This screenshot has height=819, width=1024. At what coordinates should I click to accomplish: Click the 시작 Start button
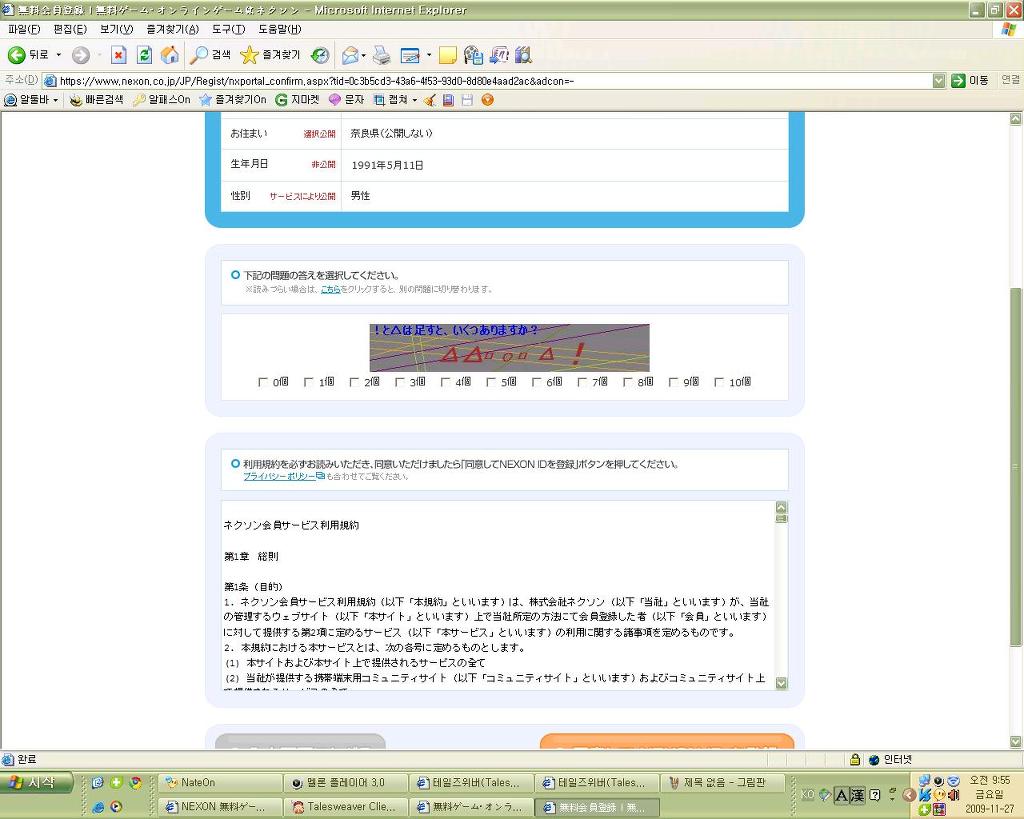point(36,782)
